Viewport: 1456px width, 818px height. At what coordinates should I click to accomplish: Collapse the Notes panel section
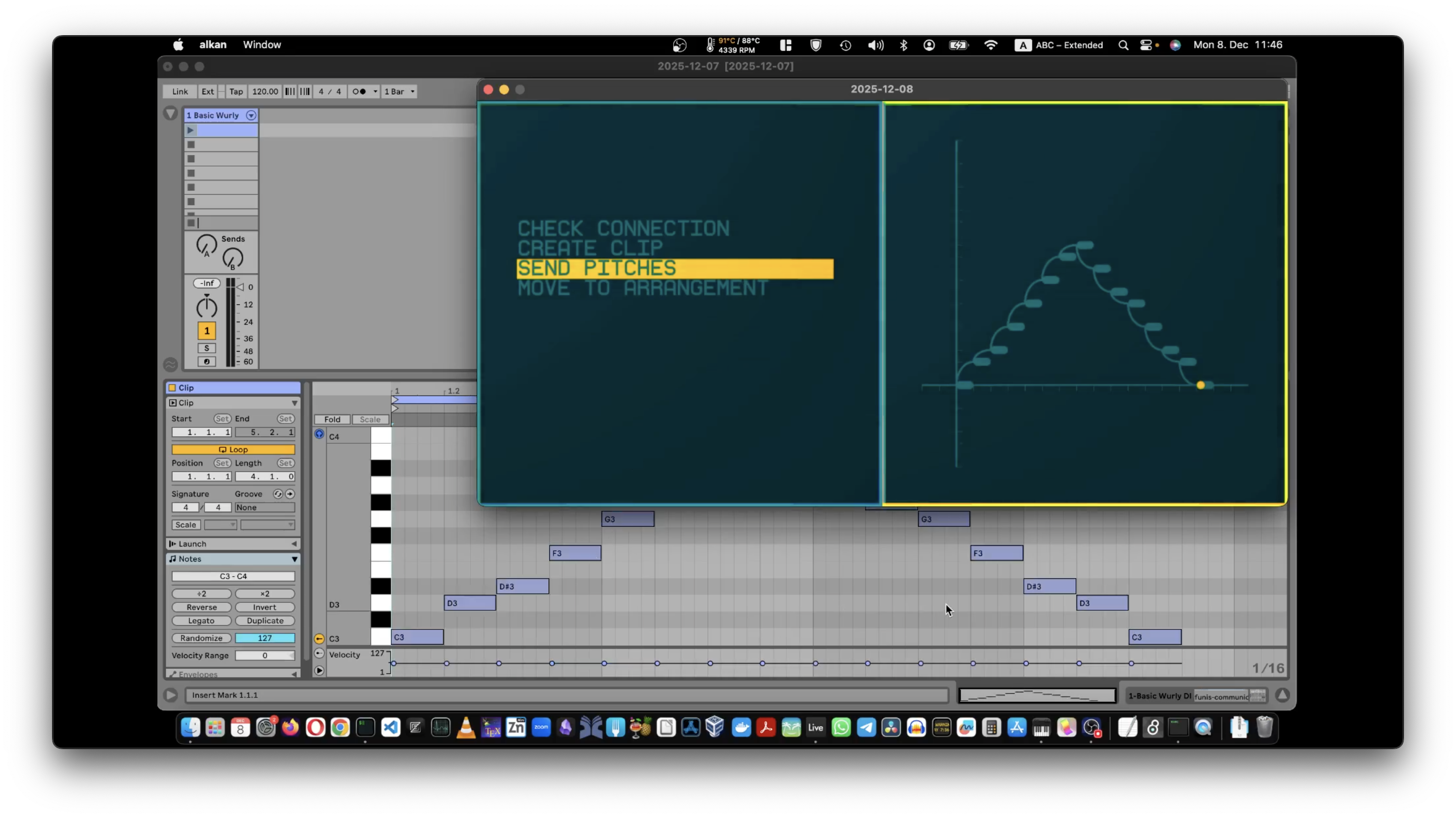tap(295, 559)
